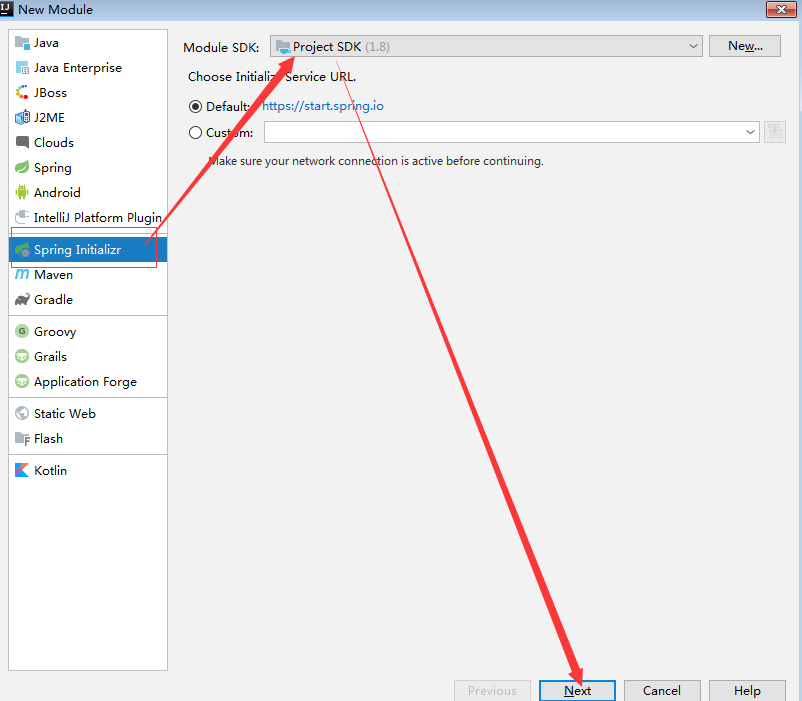Viewport: 802px width, 701px height.
Task: Click the IntelliJ logo in the title bar
Action: [x=6, y=9]
